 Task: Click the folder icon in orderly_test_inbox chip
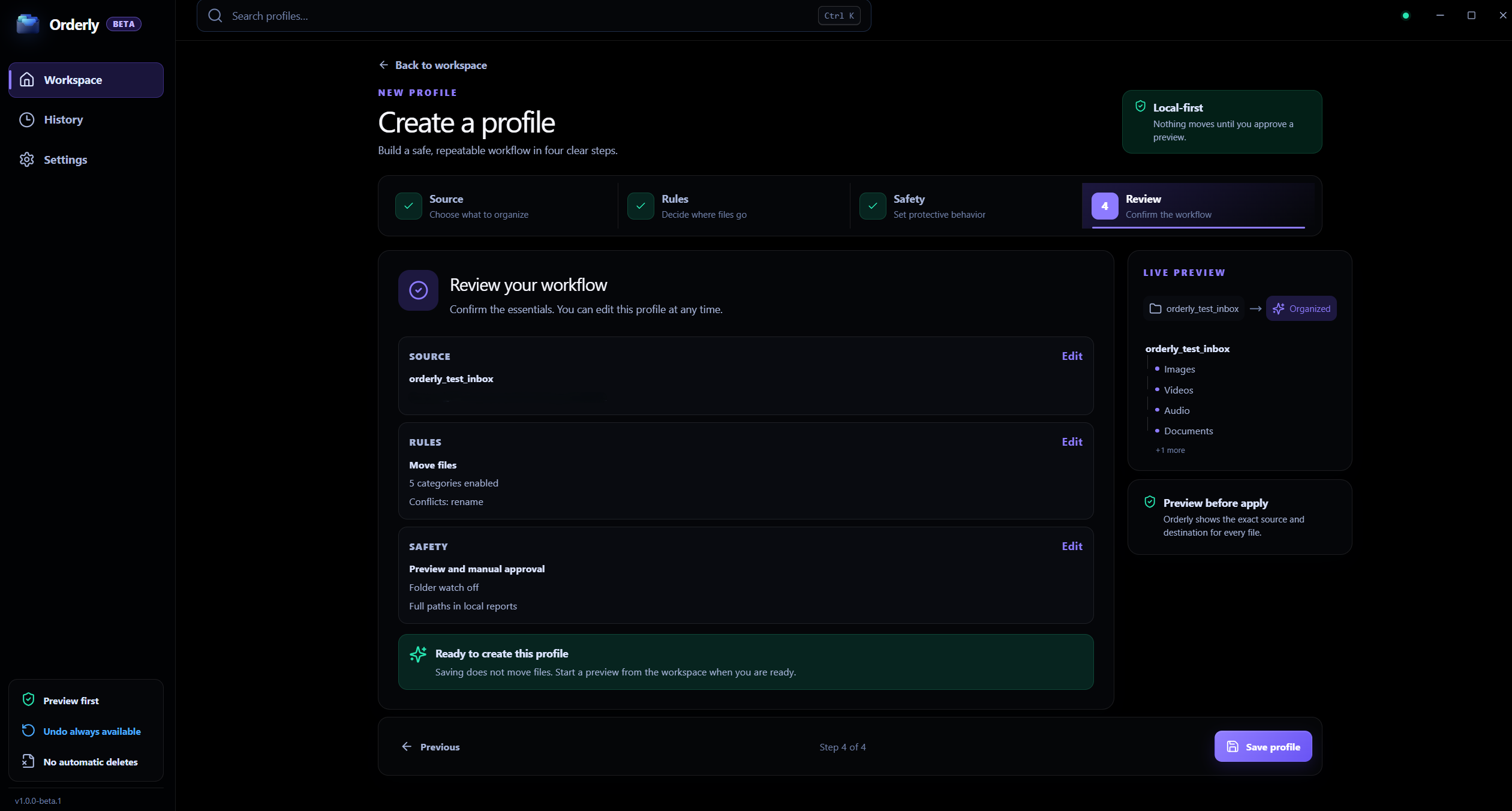[1155, 308]
